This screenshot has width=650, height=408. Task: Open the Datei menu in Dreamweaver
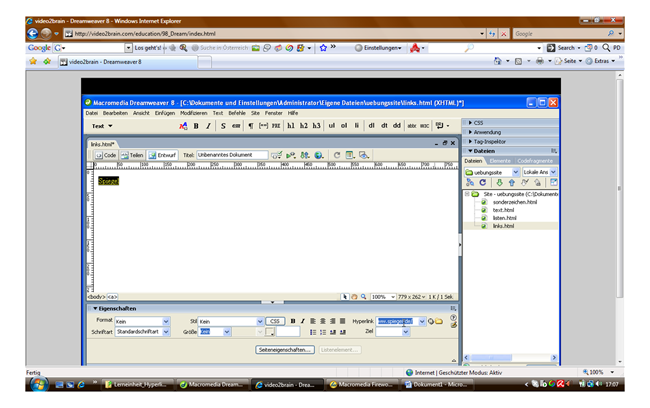point(92,113)
